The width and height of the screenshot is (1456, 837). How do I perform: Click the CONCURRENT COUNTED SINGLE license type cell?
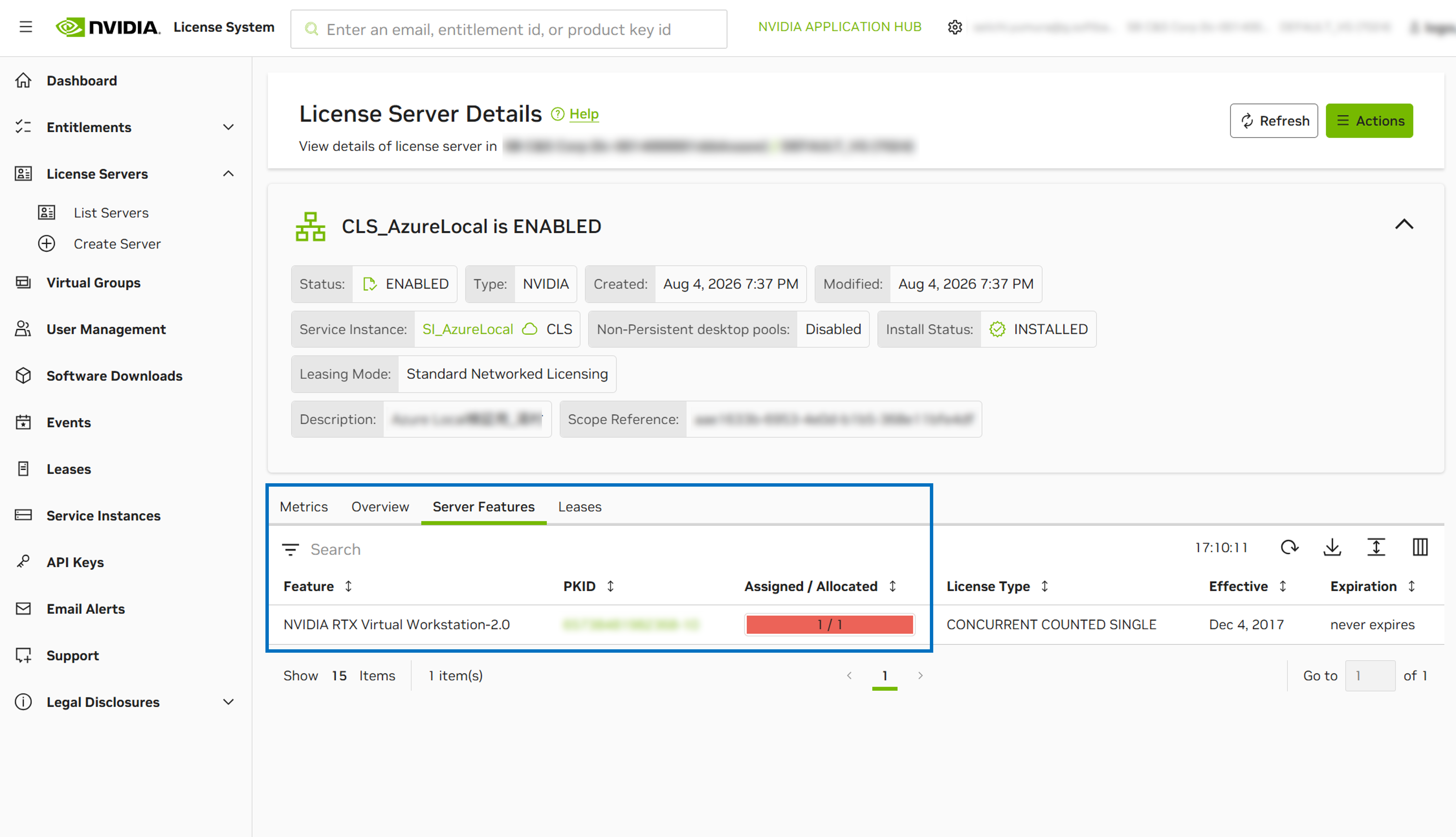click(1051, 624)
